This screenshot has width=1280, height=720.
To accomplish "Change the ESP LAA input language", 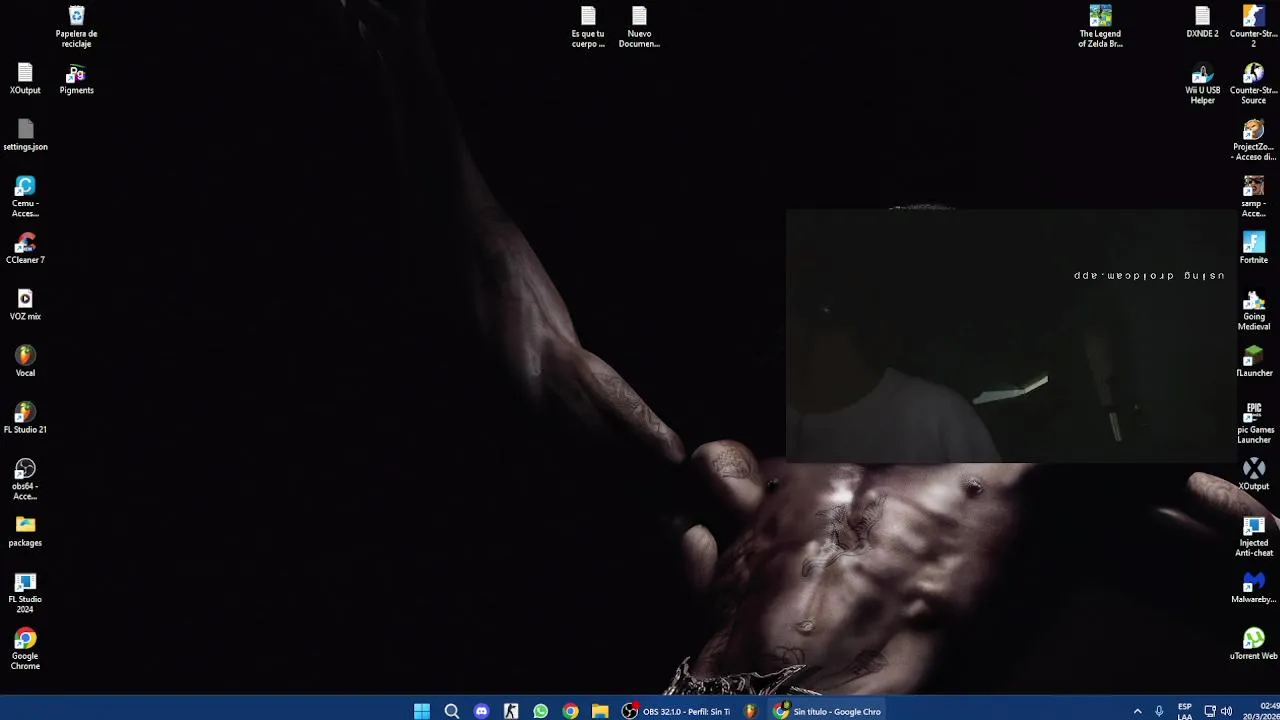I will click(x=1185, y=711).
